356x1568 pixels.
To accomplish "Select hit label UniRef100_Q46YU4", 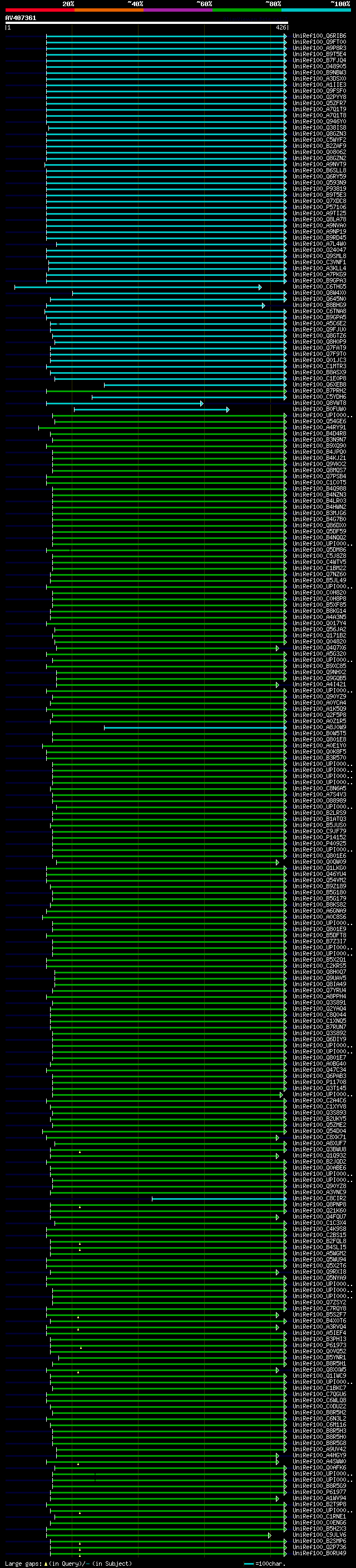I will (319, 874).
